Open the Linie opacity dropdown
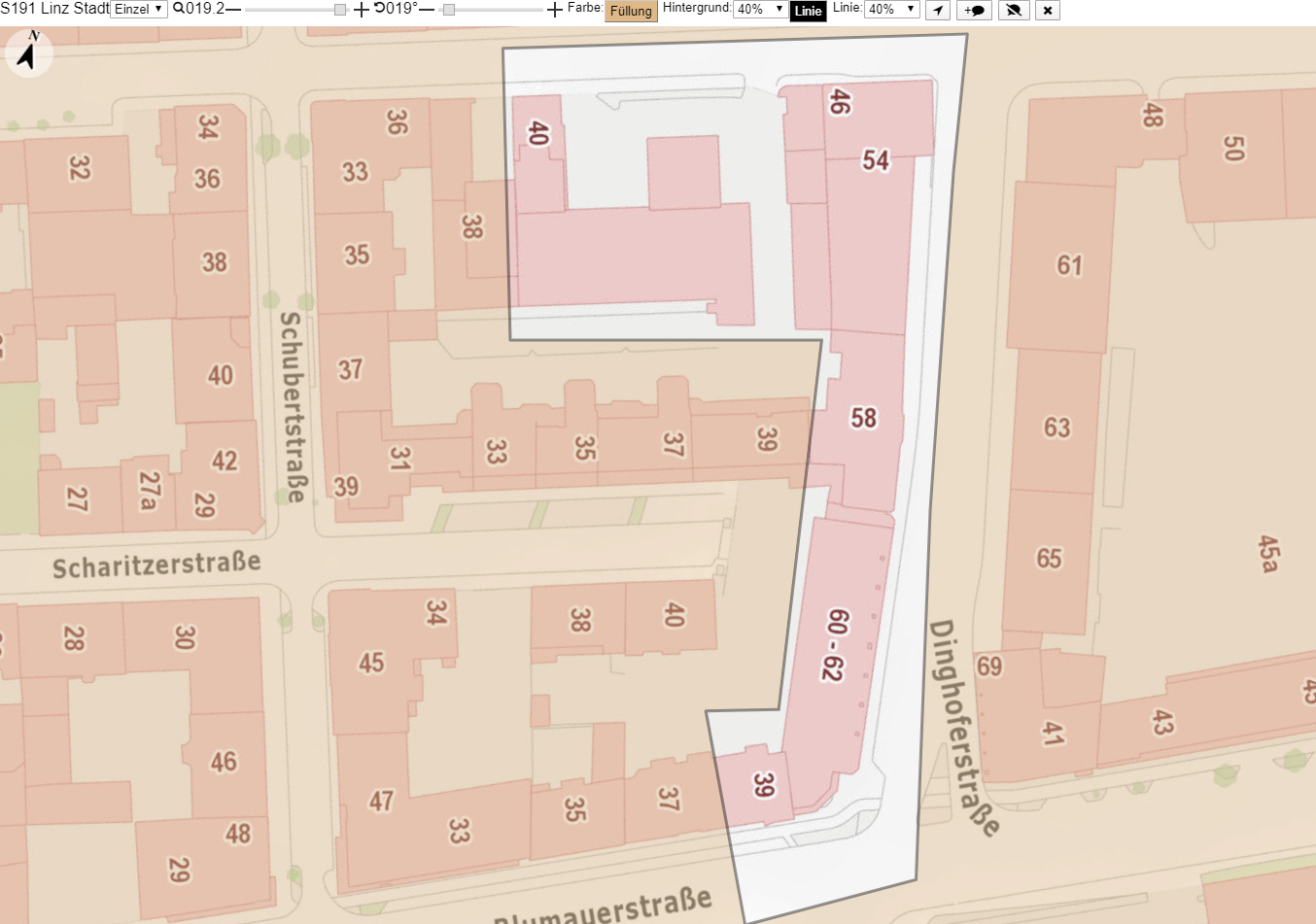The width and height of the screenshot is (1316, 924). point(892,10)
